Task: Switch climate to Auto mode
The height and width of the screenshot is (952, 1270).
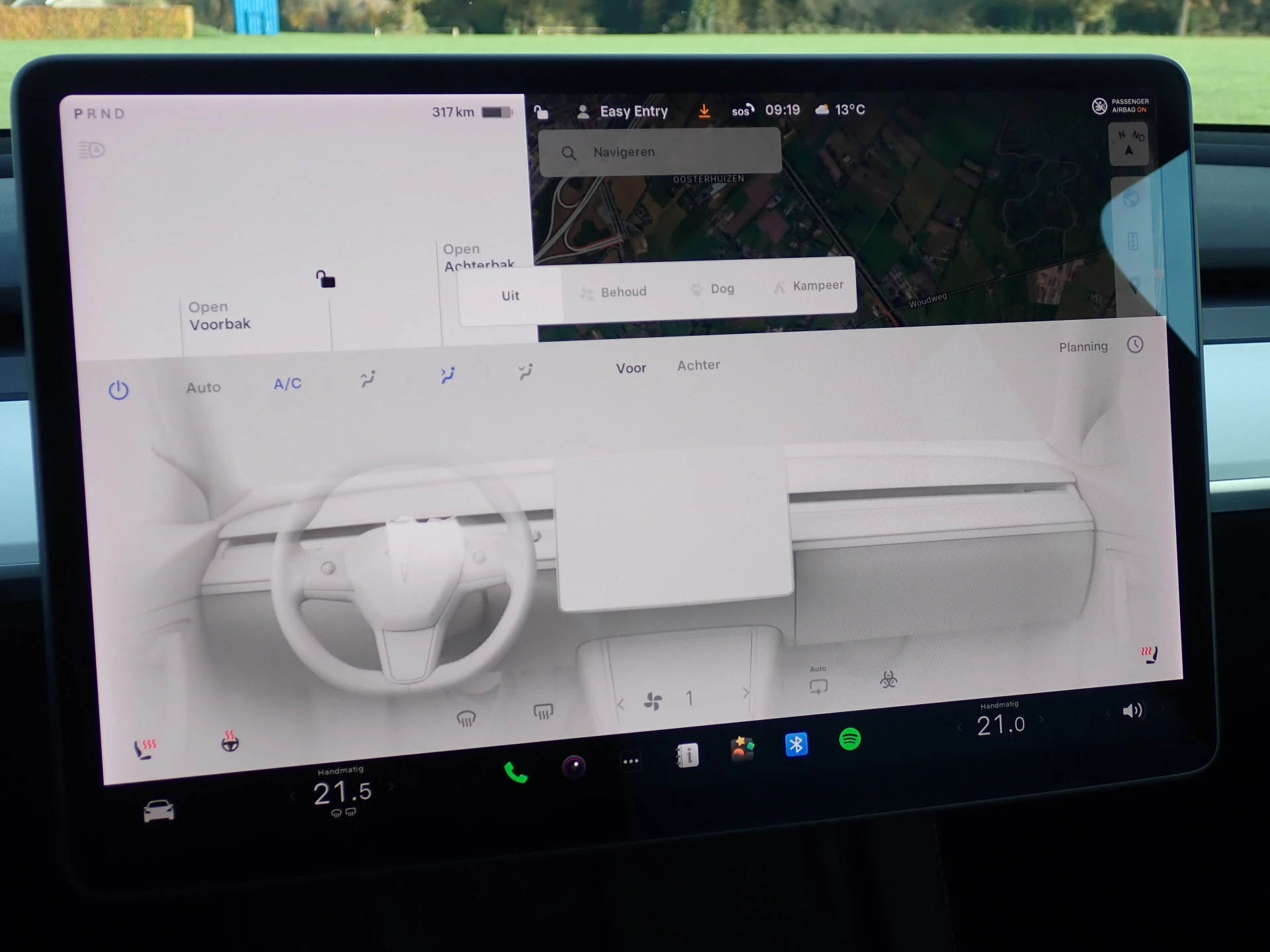Action: (x=203, y=387)
